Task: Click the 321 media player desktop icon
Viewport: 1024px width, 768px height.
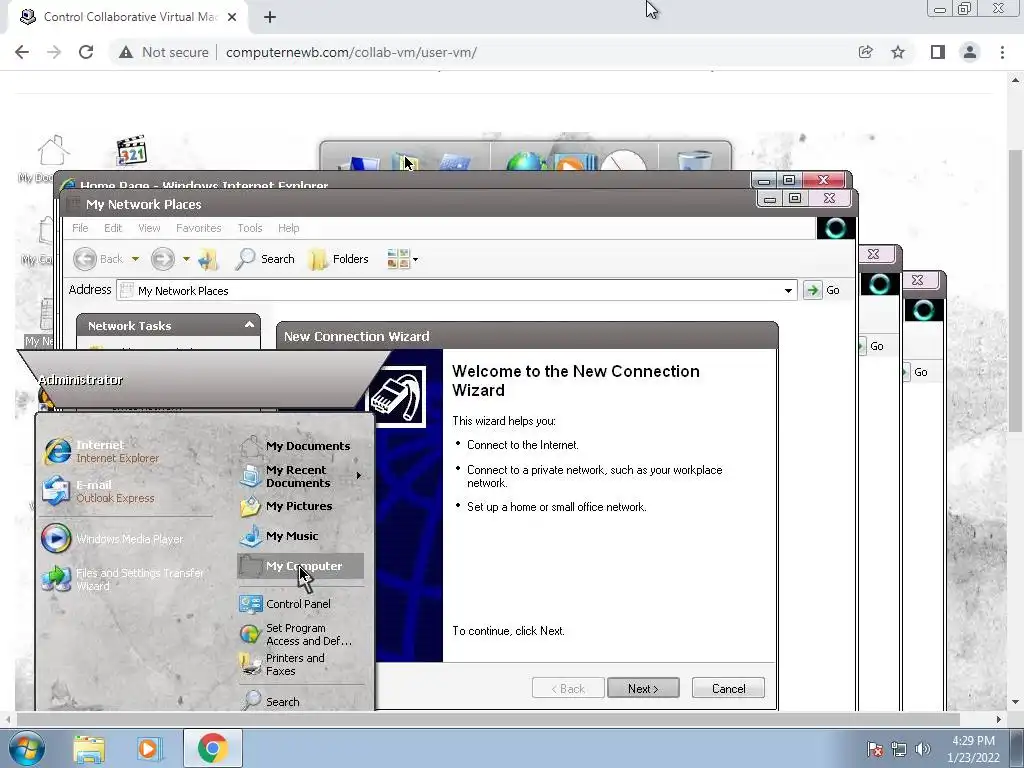Action: coord(131,151)
